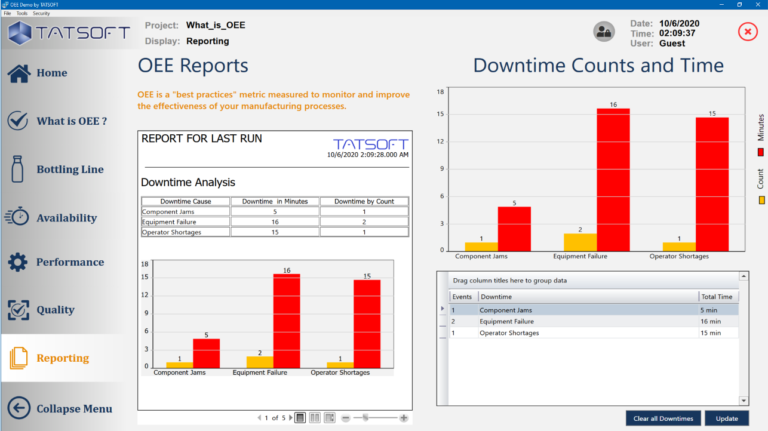Viewport: 768px width, 431px height.
Task: Sort by the Total Time column header
Action: [x=715, y=297]
